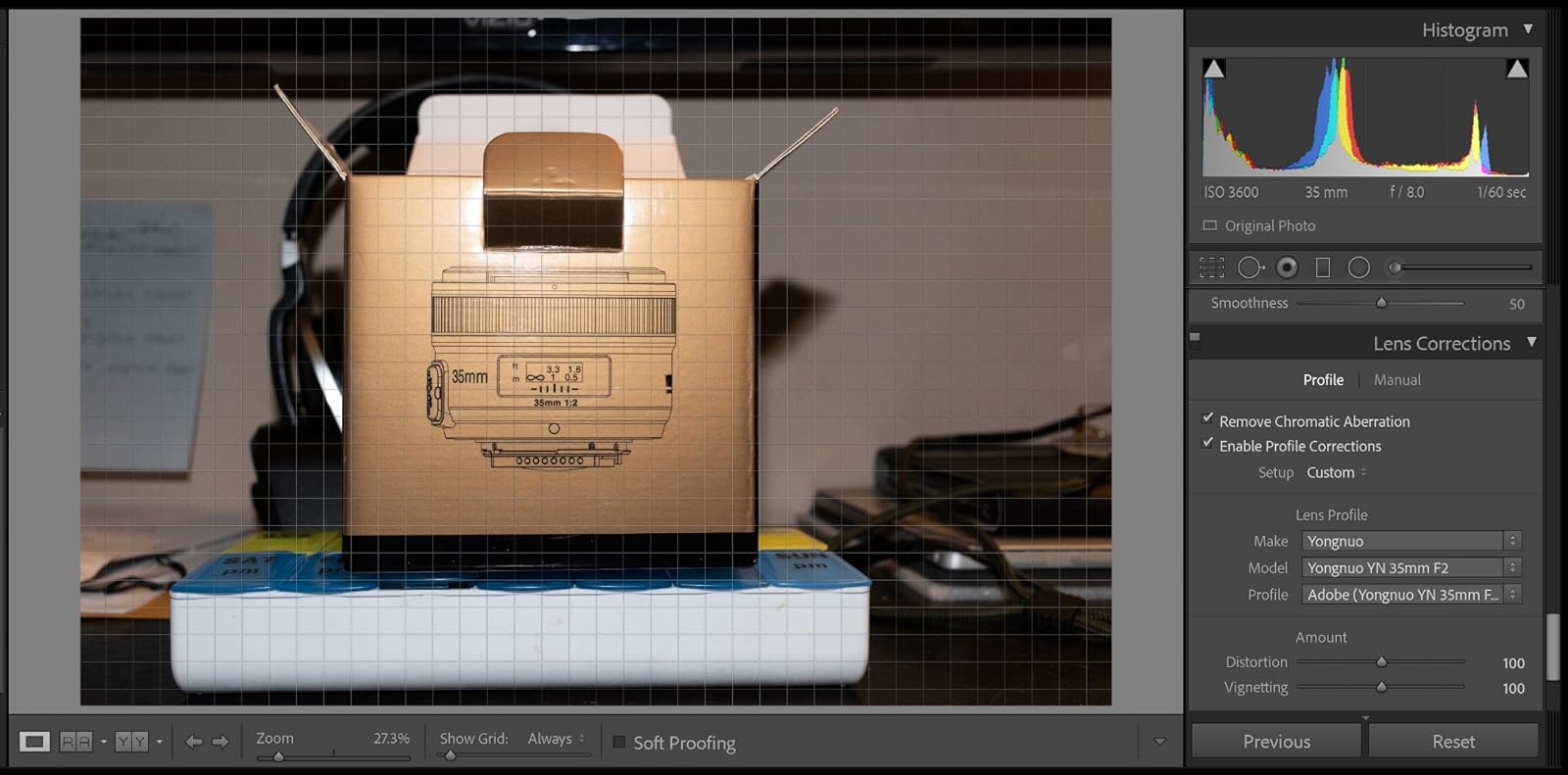
Task: Switch to the Profile tab
Action: pos(1323,380)
